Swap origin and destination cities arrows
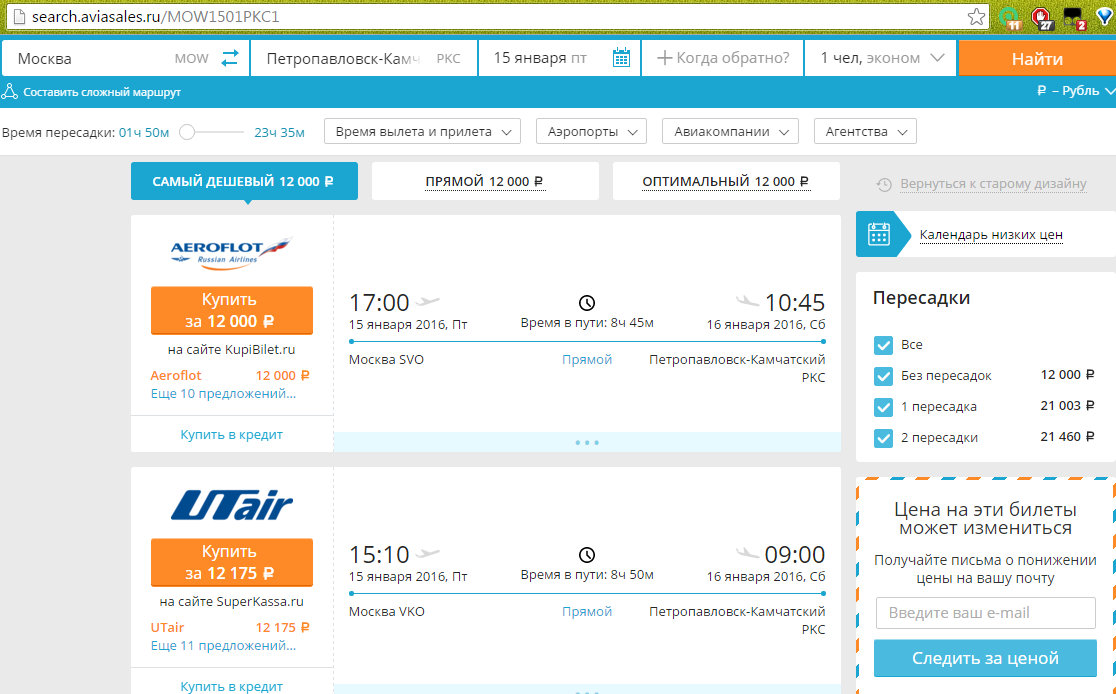 tap(230, 58)
